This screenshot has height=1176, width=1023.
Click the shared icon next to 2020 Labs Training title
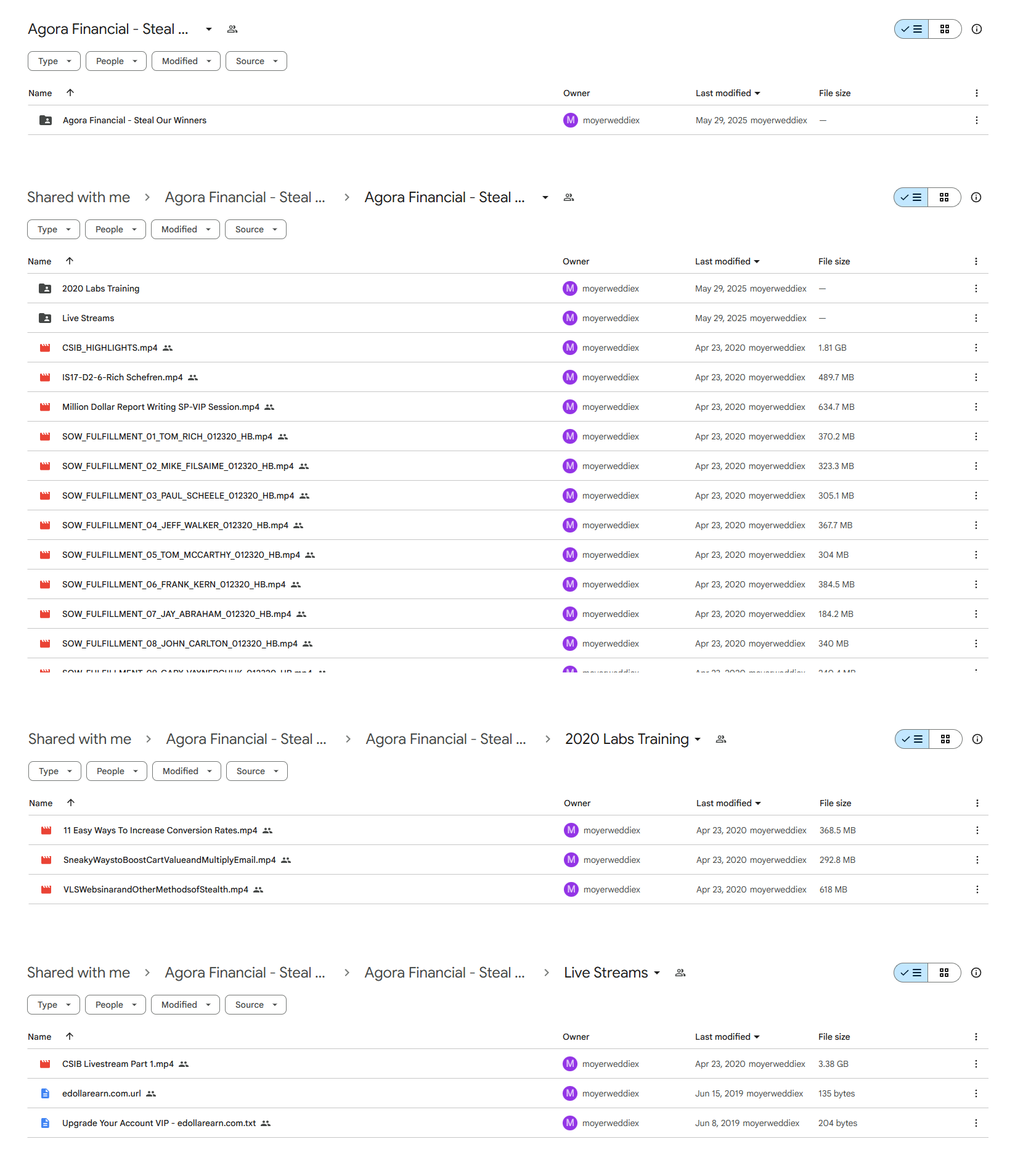tap(721, 739)
